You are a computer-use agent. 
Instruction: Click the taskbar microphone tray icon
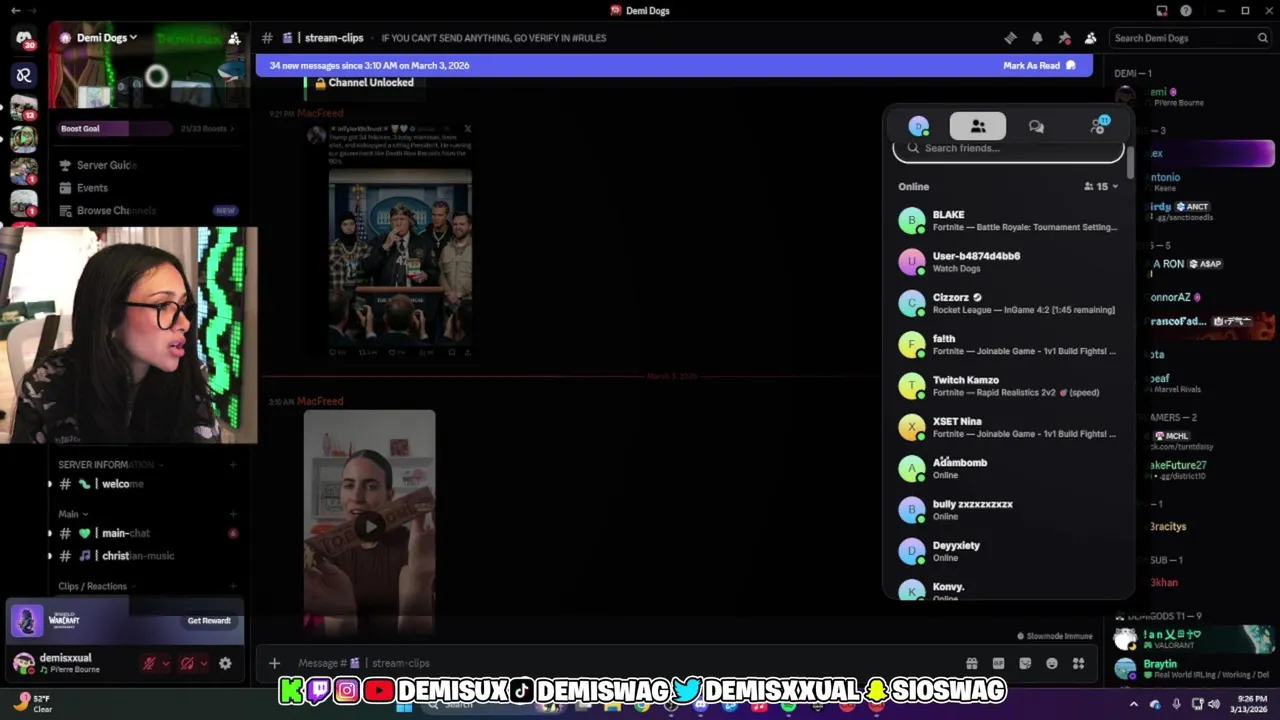(x=1176, y=704)
